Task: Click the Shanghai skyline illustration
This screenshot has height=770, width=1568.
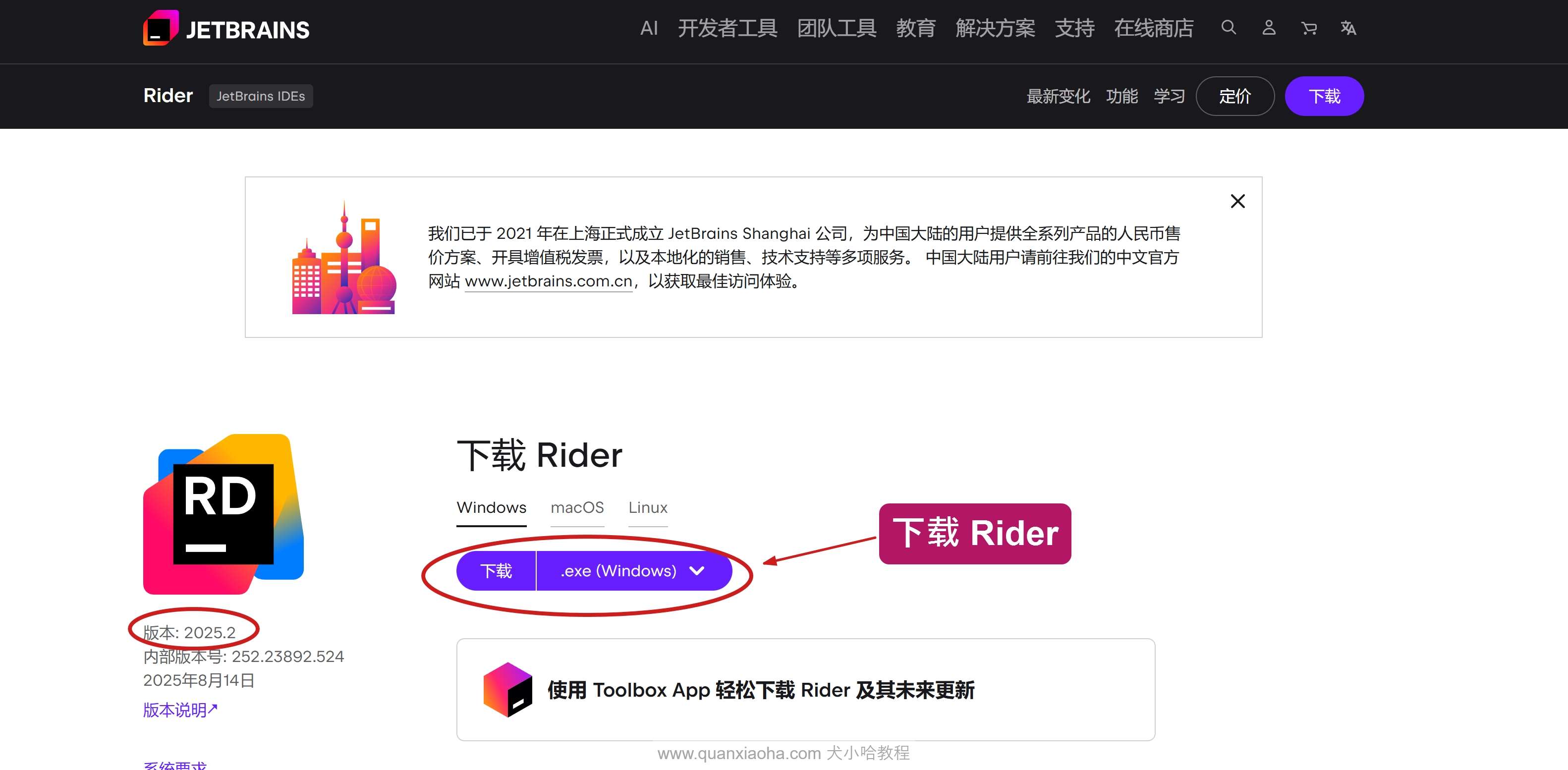Action: coord(344,258)
